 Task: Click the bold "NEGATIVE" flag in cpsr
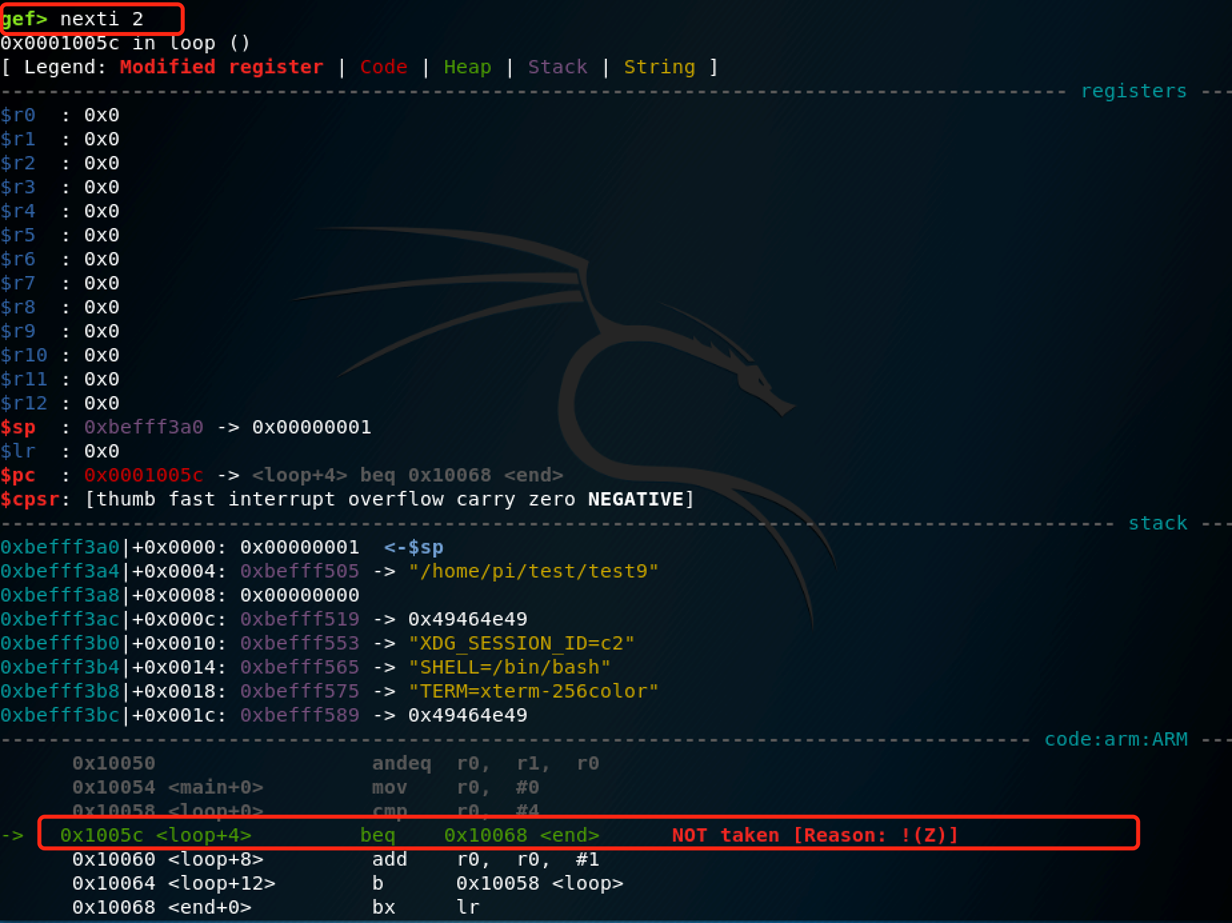pos(636,499)
